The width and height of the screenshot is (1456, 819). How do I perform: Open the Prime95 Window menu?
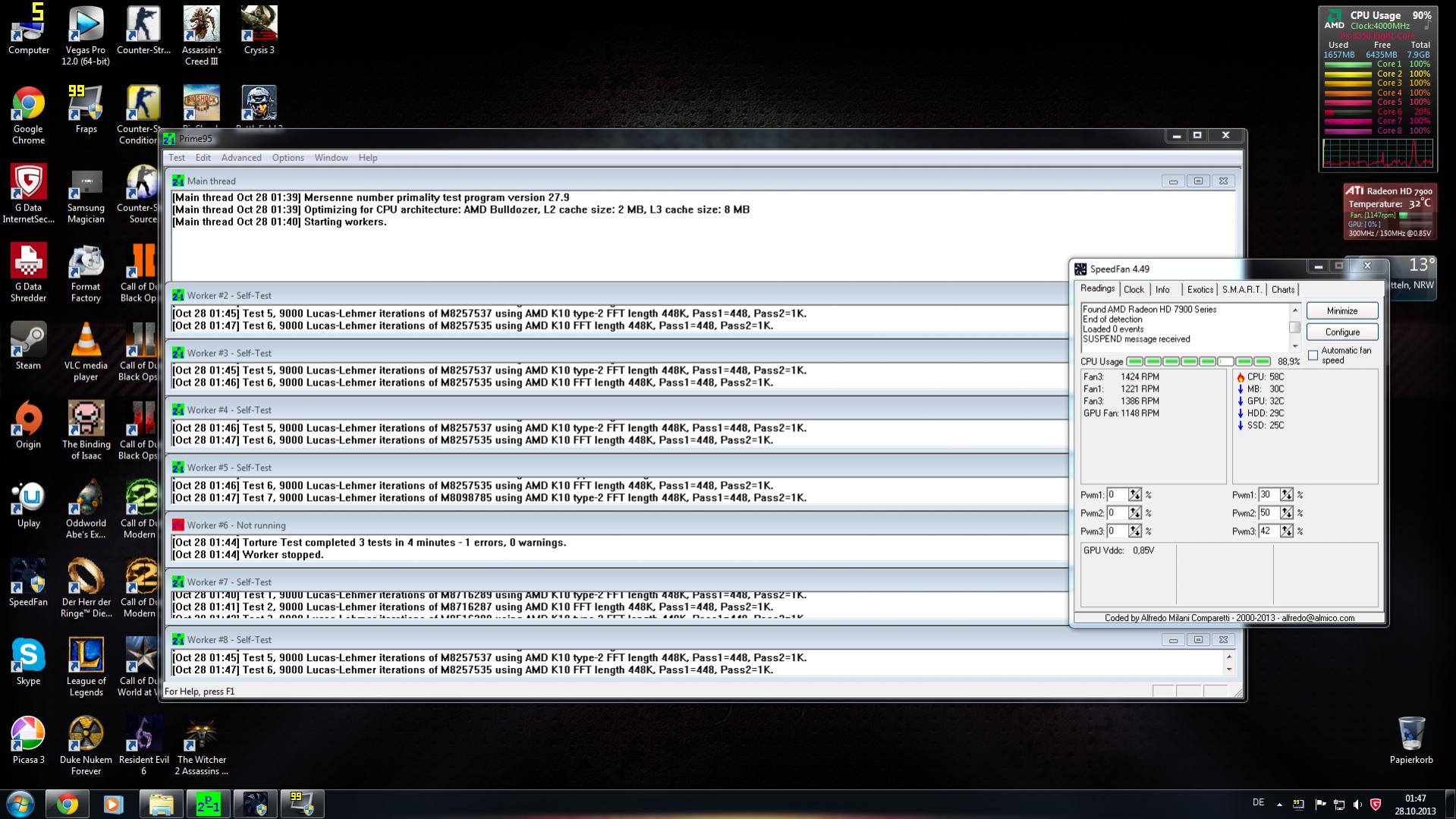(x=331, y=158)
